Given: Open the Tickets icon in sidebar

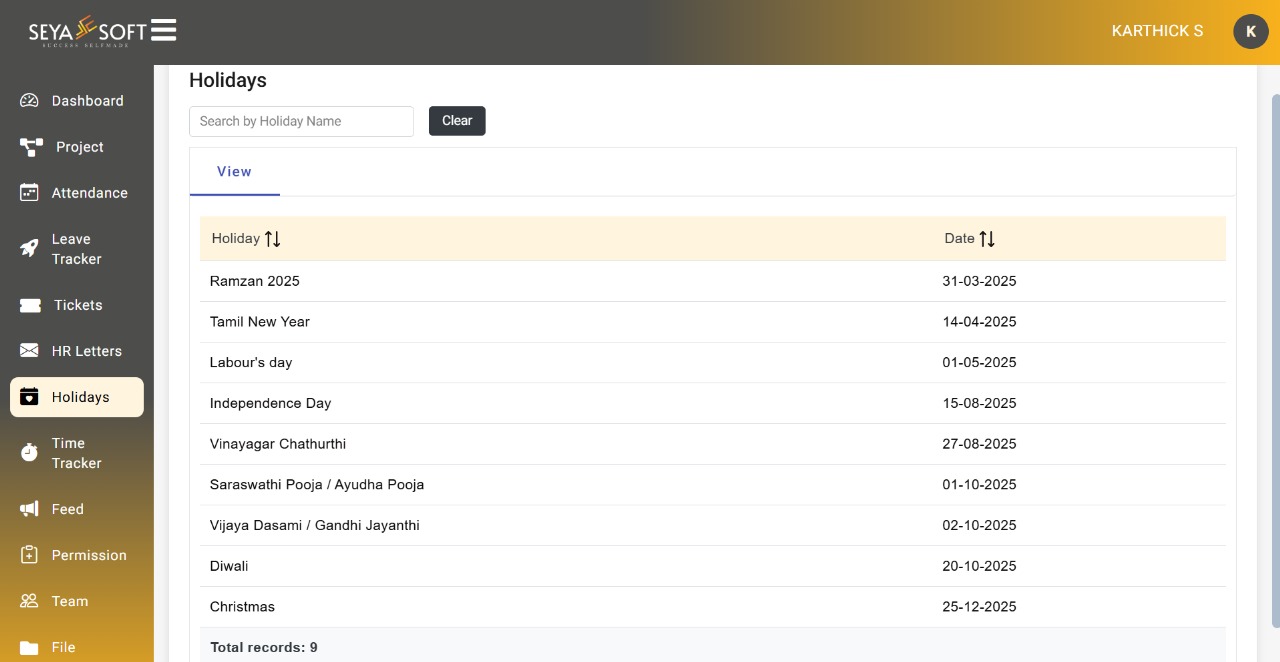Looking at the screenshot, I should click(30, 305).
